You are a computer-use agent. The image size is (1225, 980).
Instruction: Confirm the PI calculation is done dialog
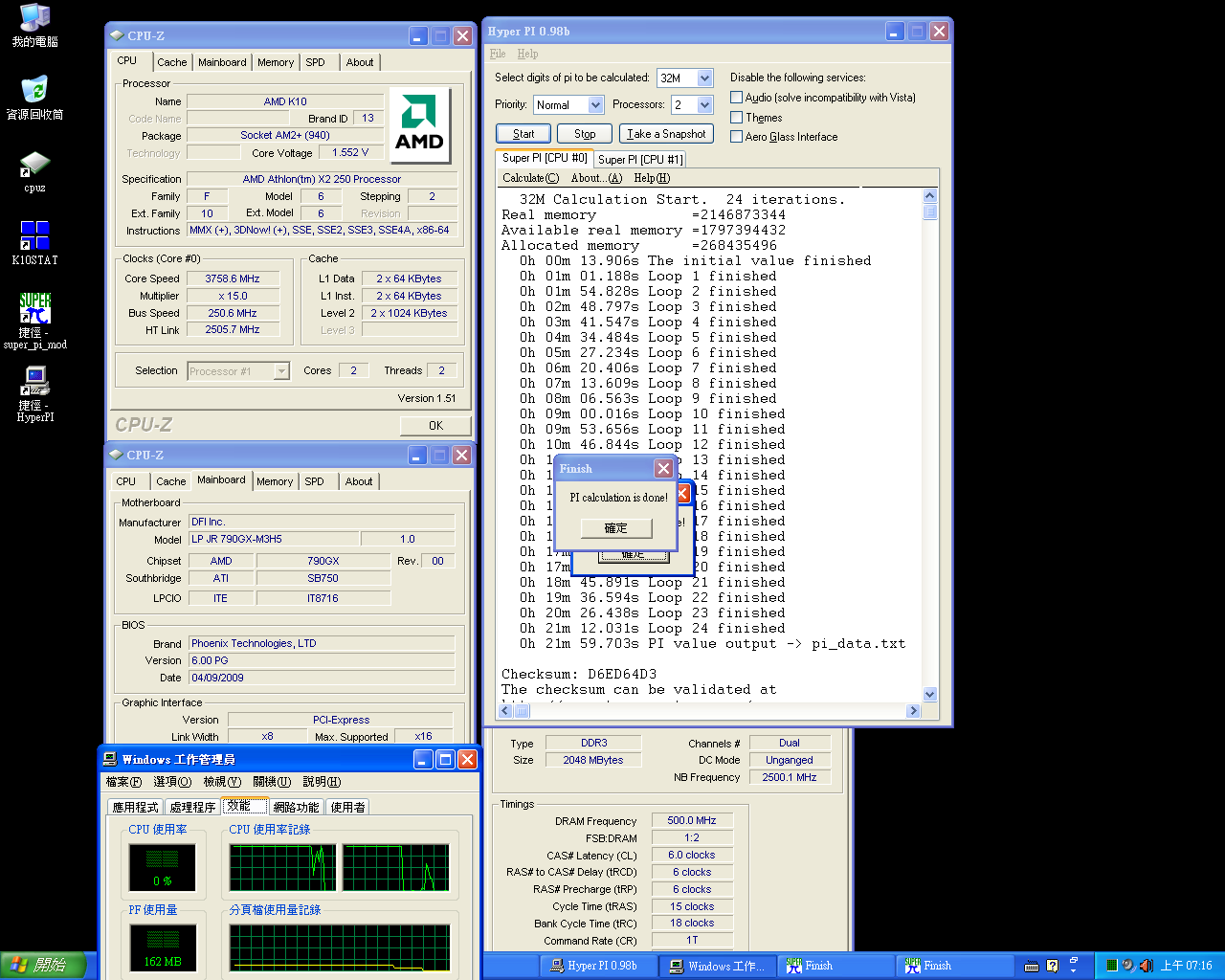pyautogui.click(x=616, y=528)
